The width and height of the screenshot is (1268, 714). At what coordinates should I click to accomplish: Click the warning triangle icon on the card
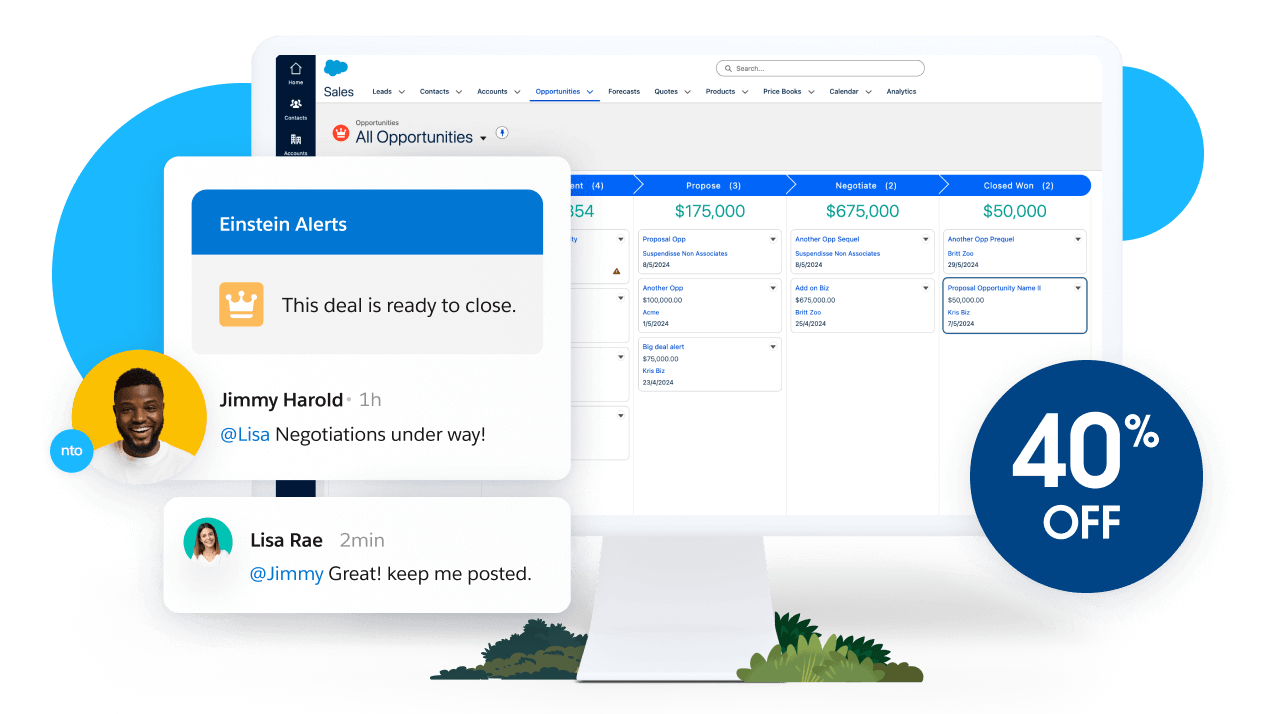tap(616, 270)
